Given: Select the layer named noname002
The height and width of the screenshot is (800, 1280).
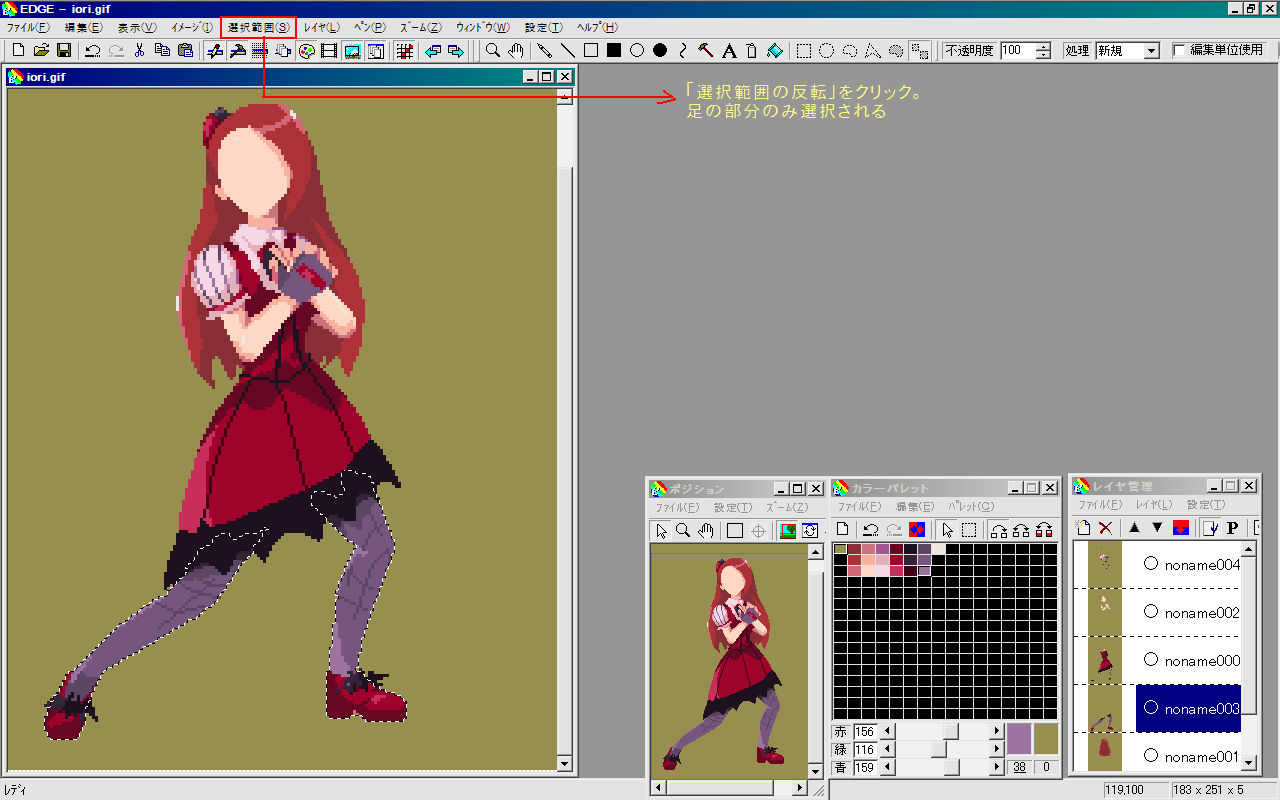Looking at the screenshot, I should click(1201, 613).
